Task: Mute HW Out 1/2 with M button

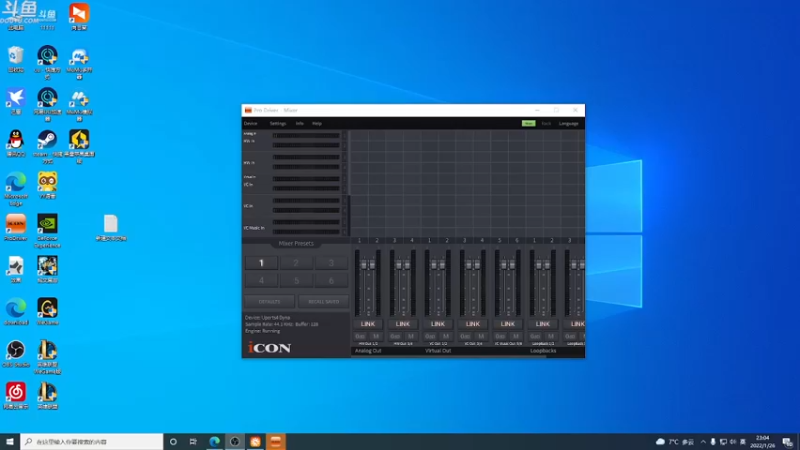Action: pyautogui.click(x=376, y=336)
